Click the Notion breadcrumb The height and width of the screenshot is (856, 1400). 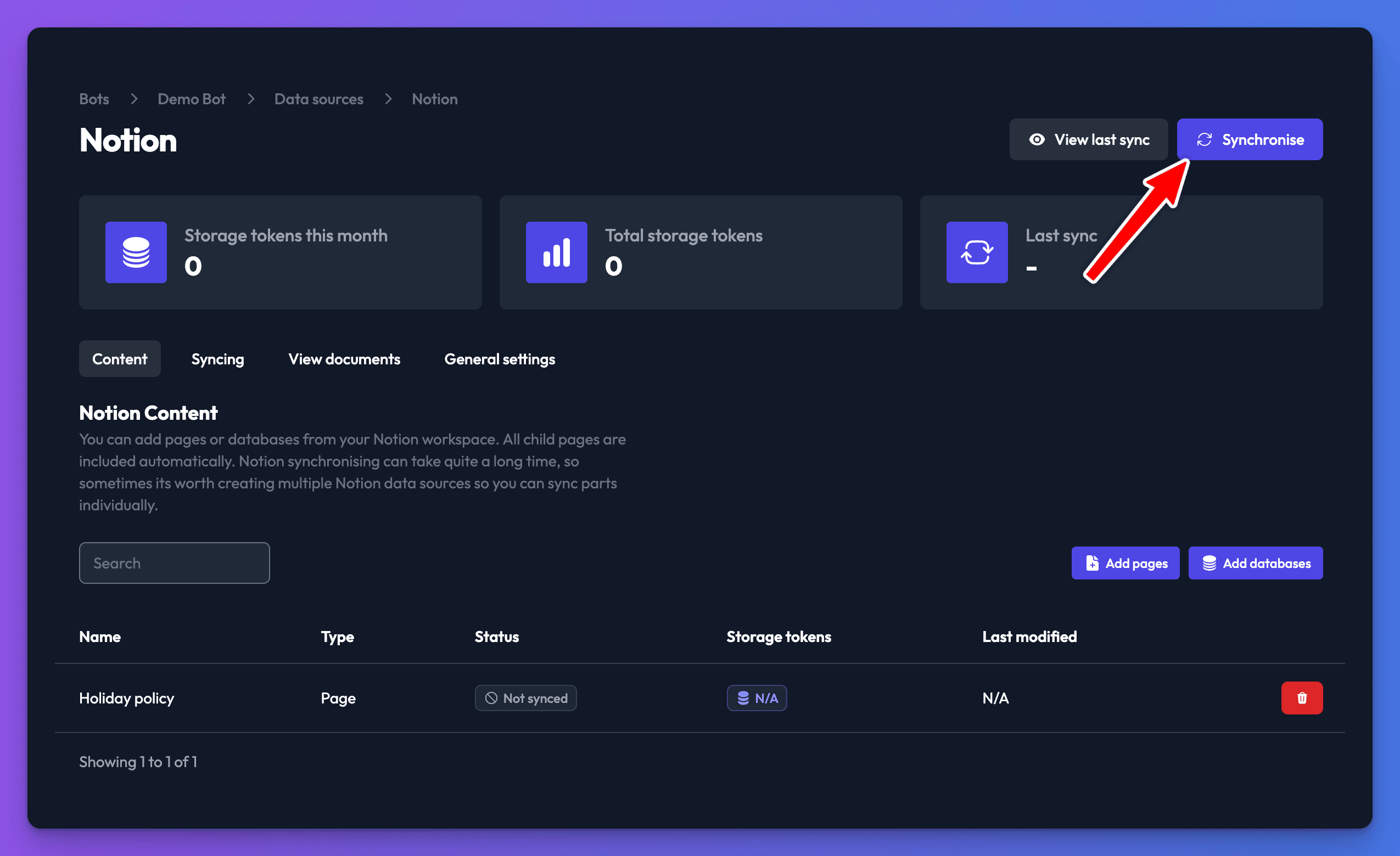[435, 99]
